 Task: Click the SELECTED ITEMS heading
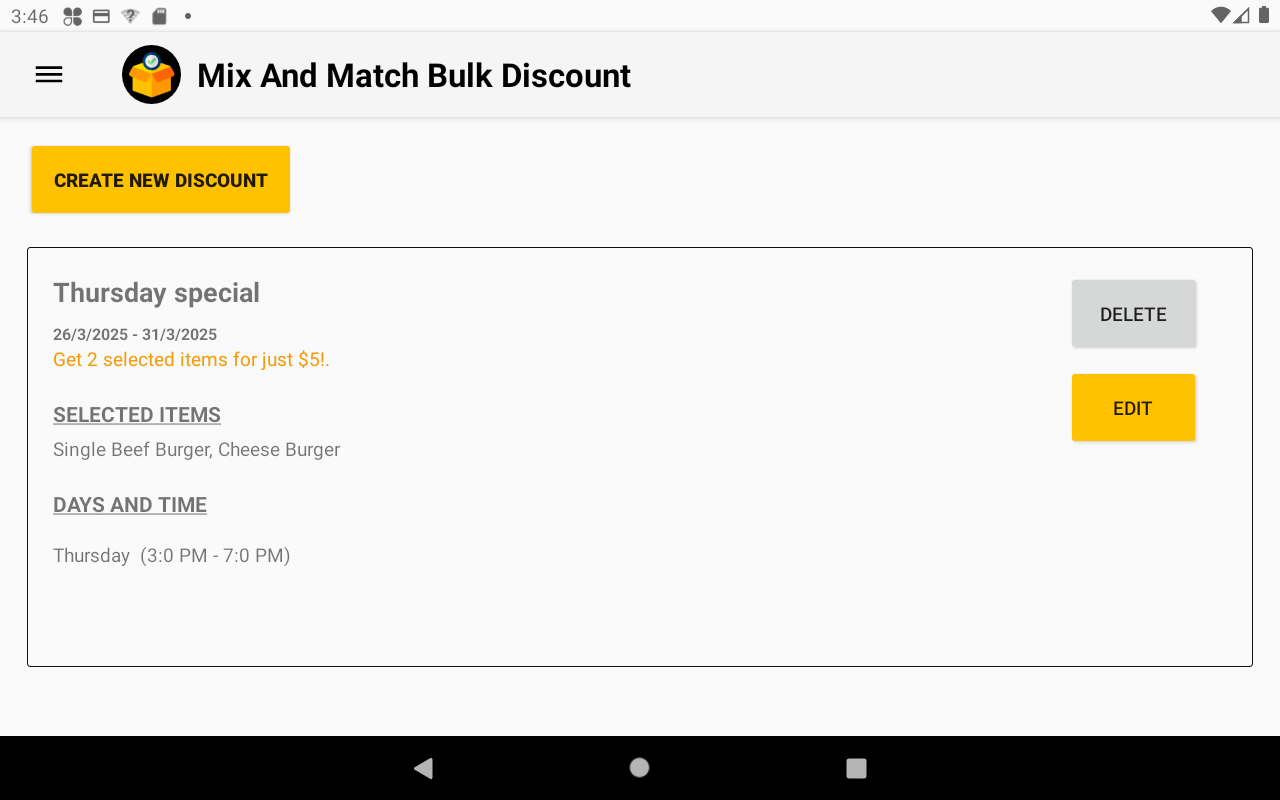(137, 414)
